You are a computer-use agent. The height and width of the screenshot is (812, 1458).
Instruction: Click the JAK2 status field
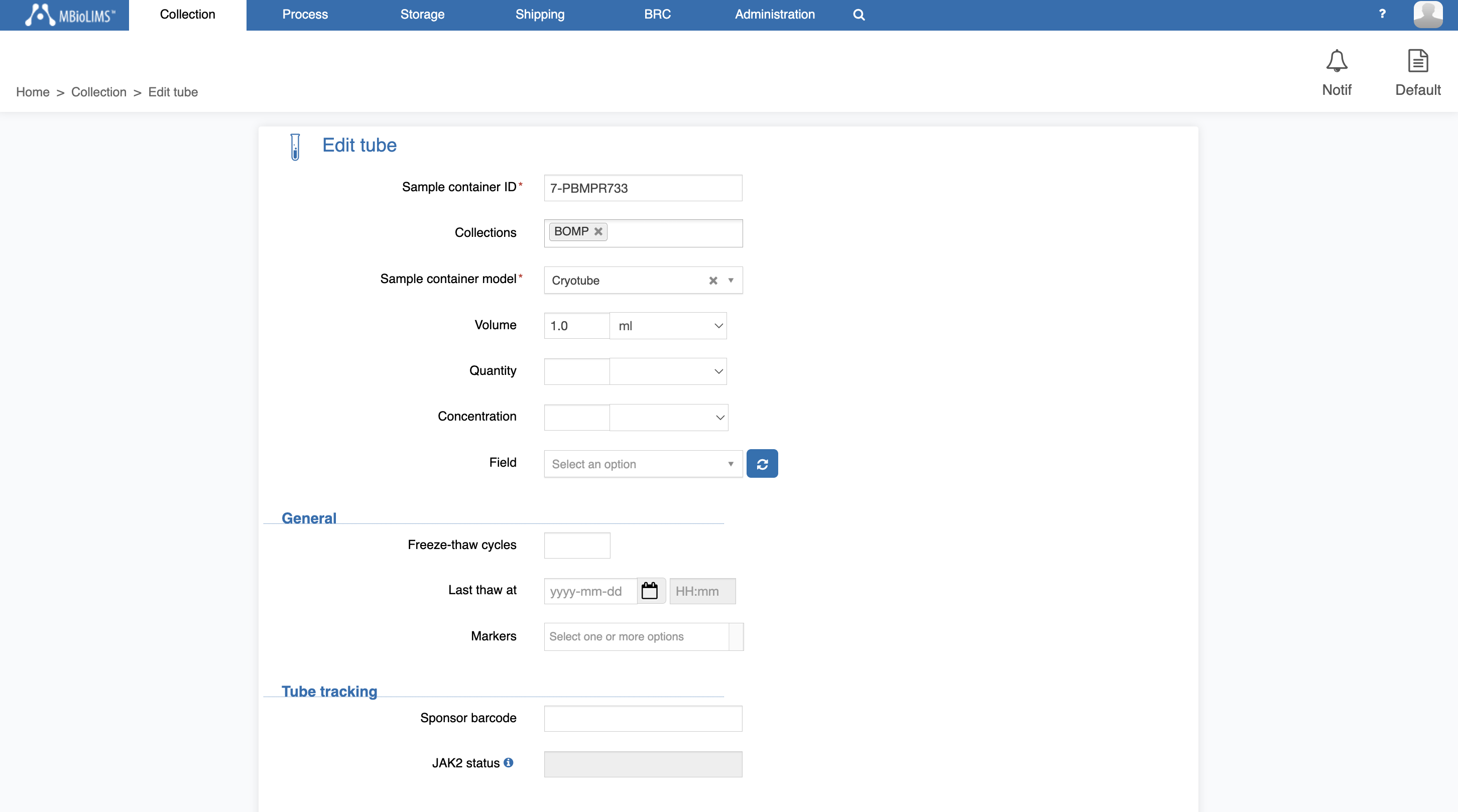click(643, 764)
